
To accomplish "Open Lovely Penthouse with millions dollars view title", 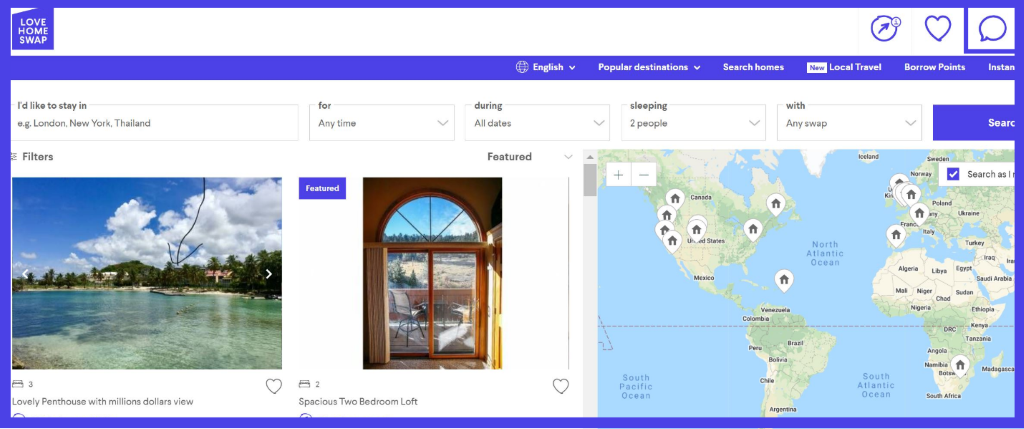I will [103, 402].
